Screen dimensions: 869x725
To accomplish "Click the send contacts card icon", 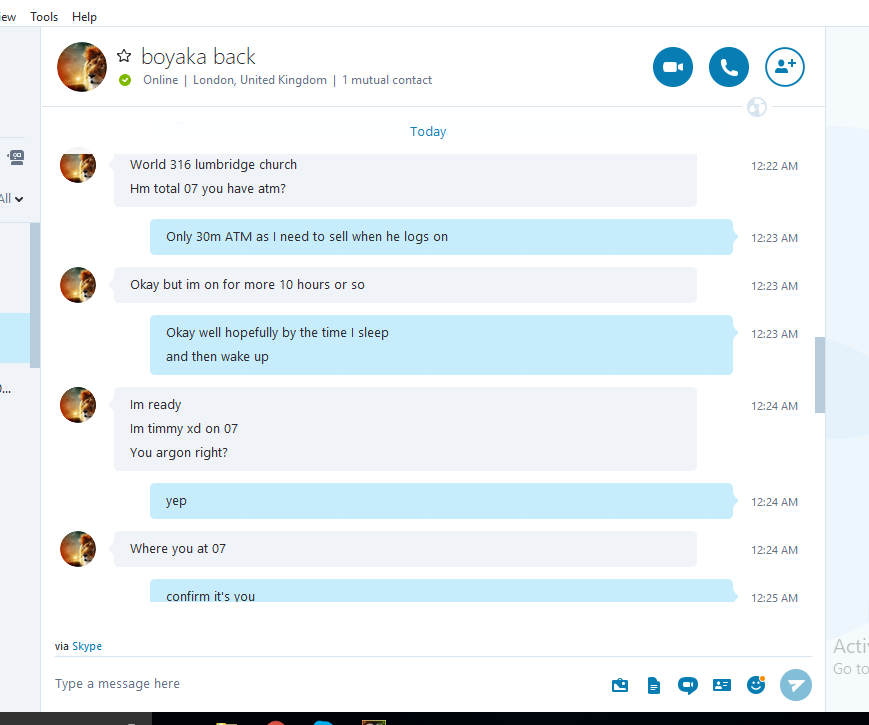I will 722,685.
